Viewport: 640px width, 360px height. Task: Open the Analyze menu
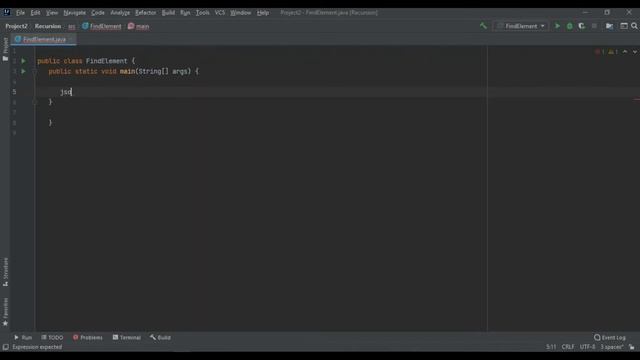pyautogui.click(x=120, y=13)
